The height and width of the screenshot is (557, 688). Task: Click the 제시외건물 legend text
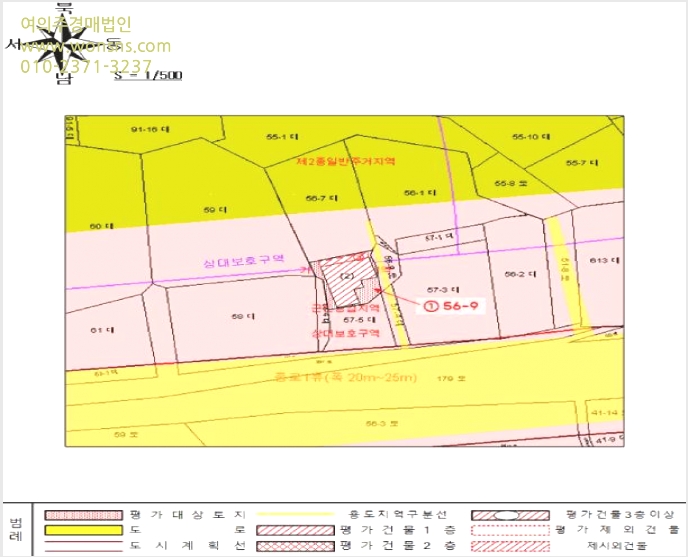pos(616,546)
